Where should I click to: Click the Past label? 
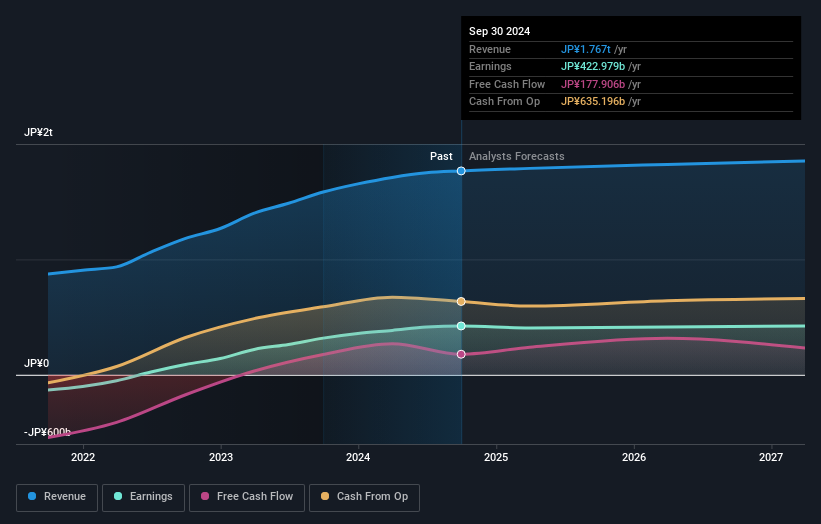(x=441, y=157)
